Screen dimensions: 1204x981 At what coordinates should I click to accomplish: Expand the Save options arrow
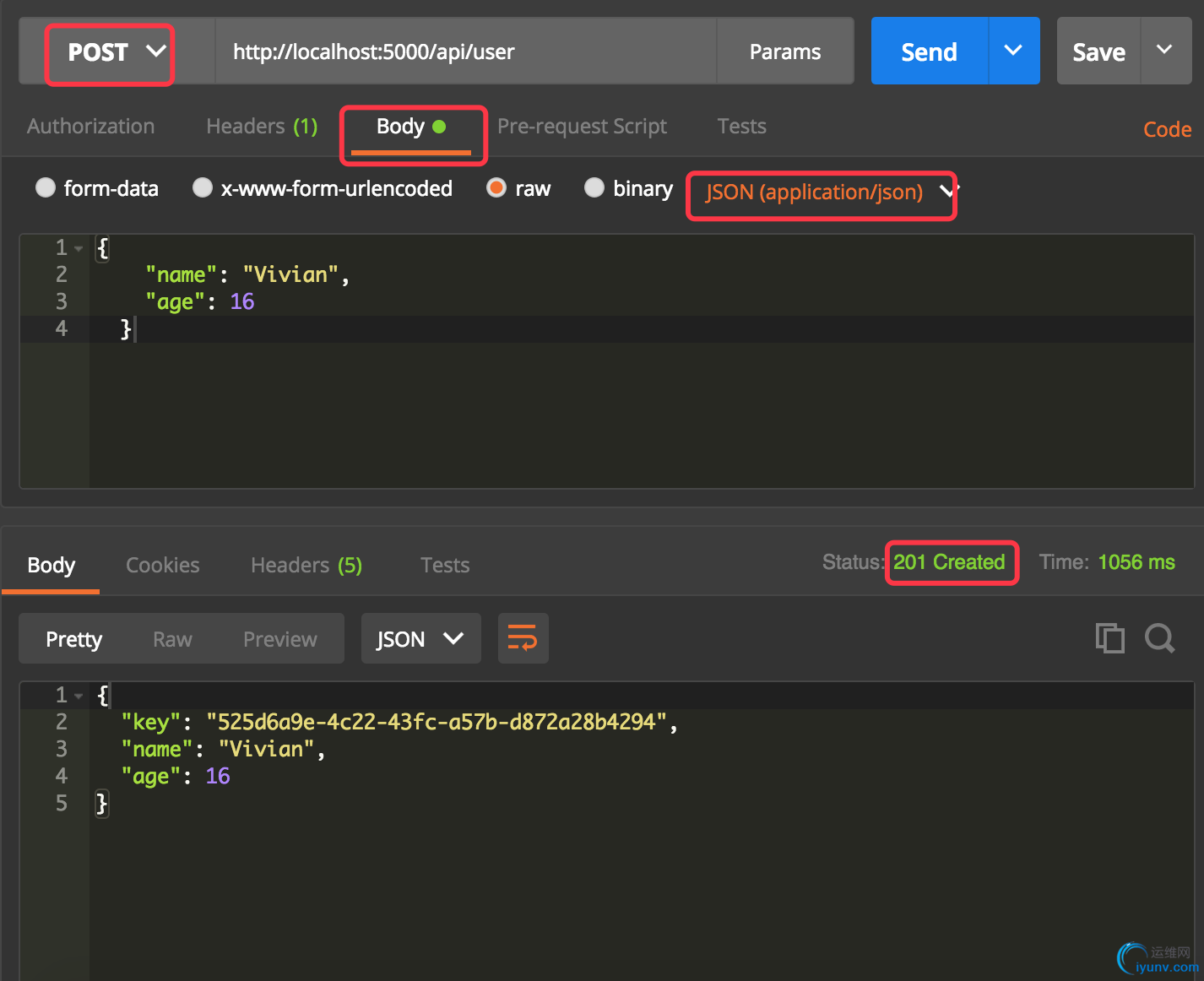(x=1165, y=51)
